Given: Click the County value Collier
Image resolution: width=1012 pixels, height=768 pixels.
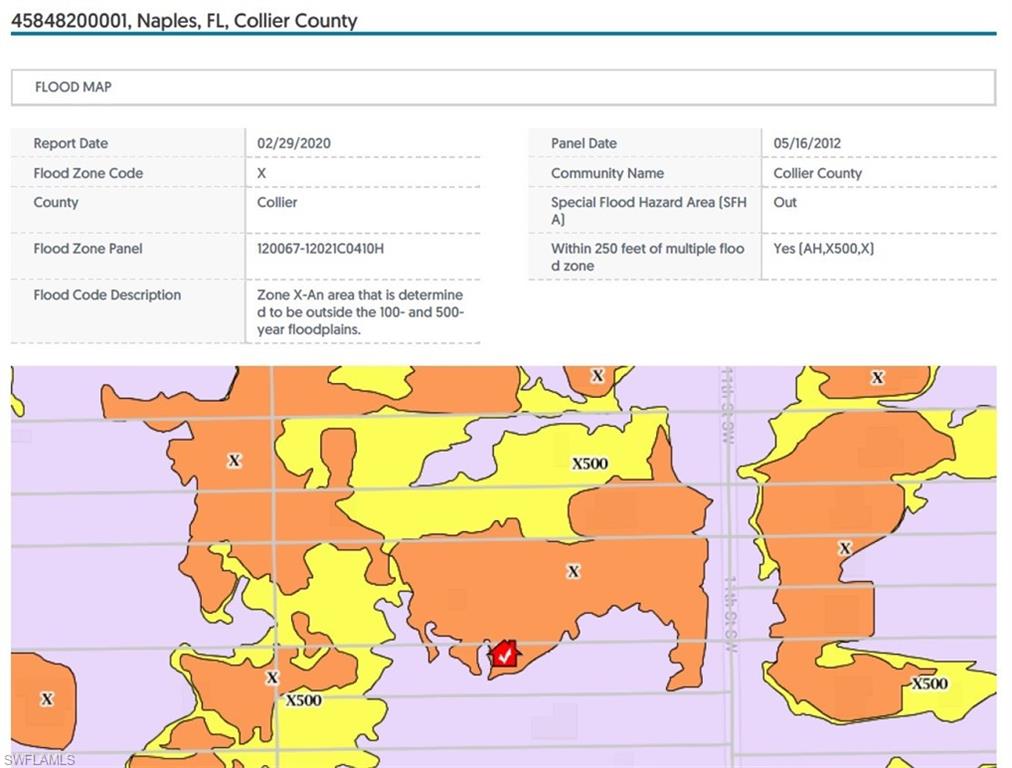Looking at the screenshot, I should coord(277,202).
